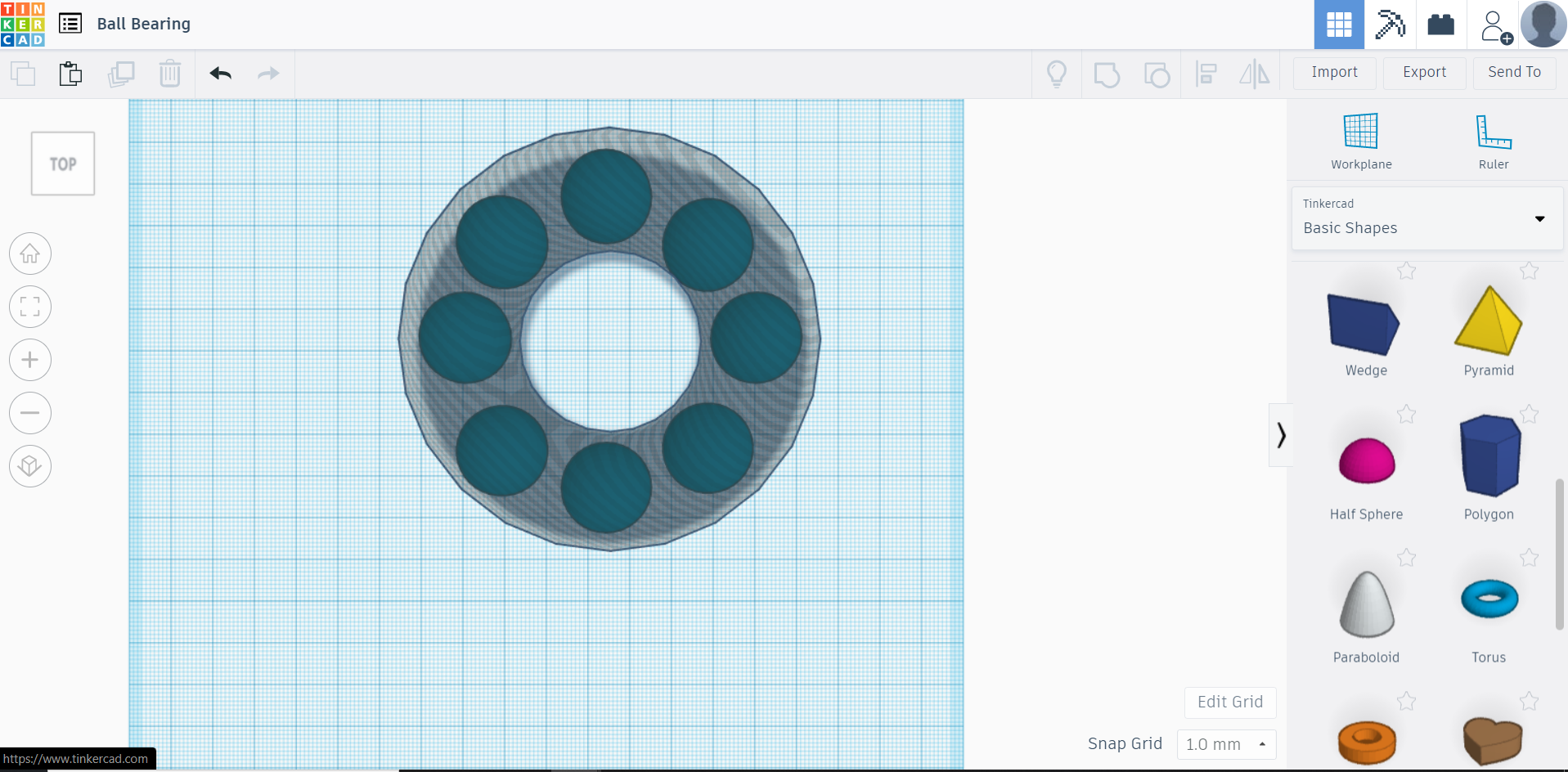Fit all shapes in view
Image resolution: width=1568 pixels, height=772 pixels.
[x=30, y=307]
